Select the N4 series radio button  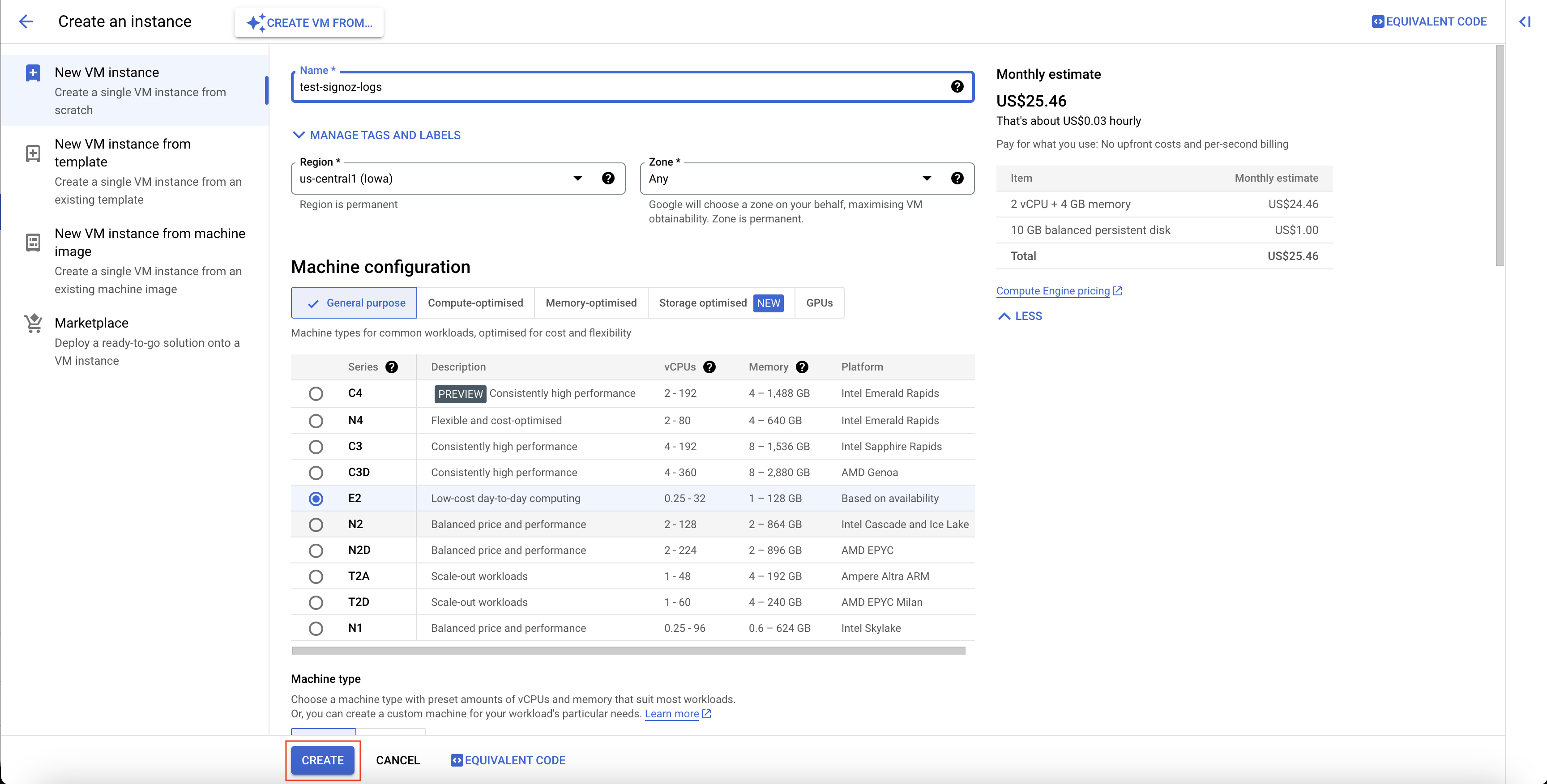click(316, 421)
